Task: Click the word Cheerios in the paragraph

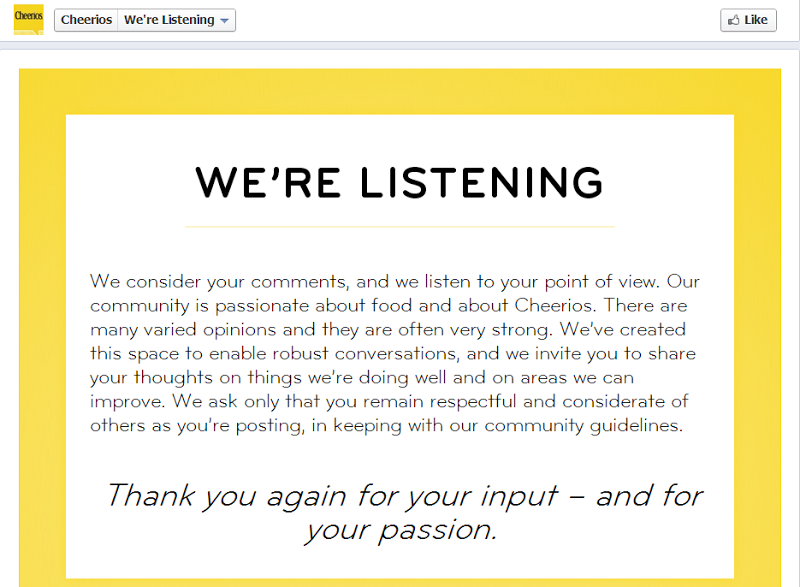Action: coord(555,305)
